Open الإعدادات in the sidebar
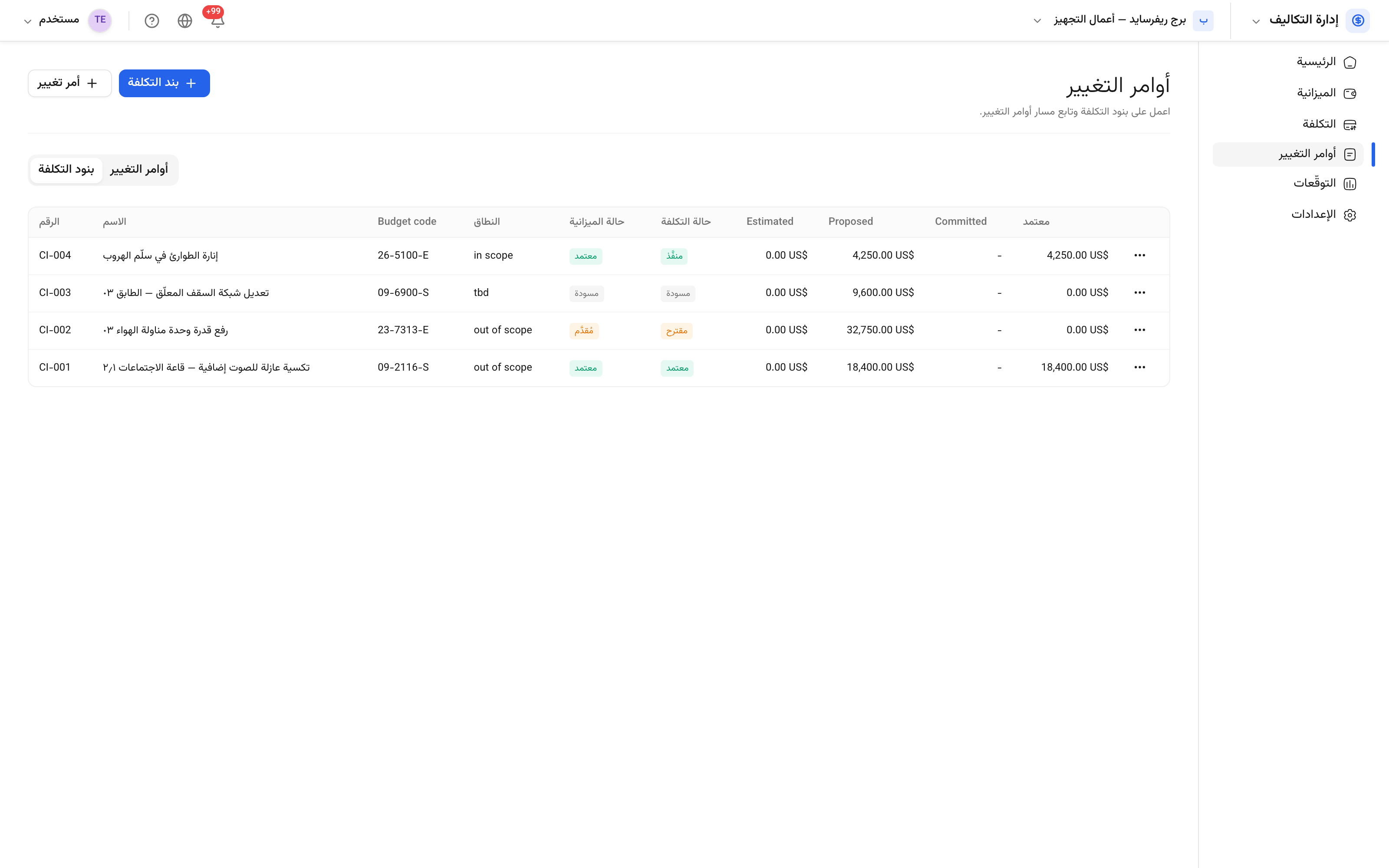Screen dimensions: 1389x868 coord(1287,215)
